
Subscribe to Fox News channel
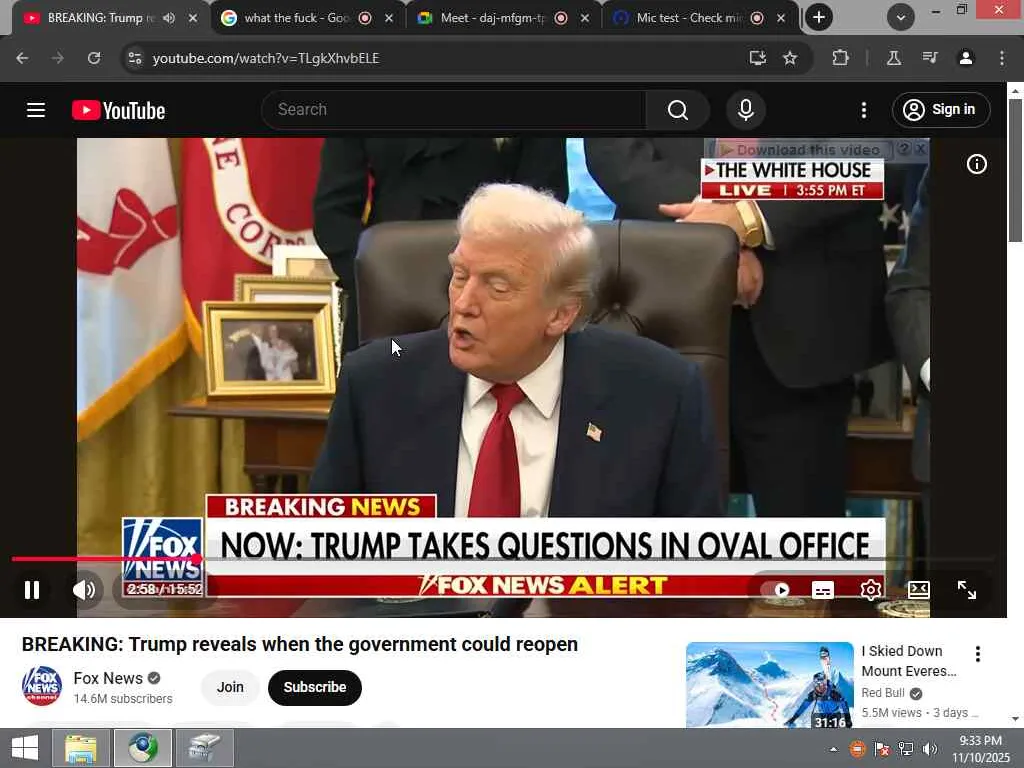[x=315, y=688]
